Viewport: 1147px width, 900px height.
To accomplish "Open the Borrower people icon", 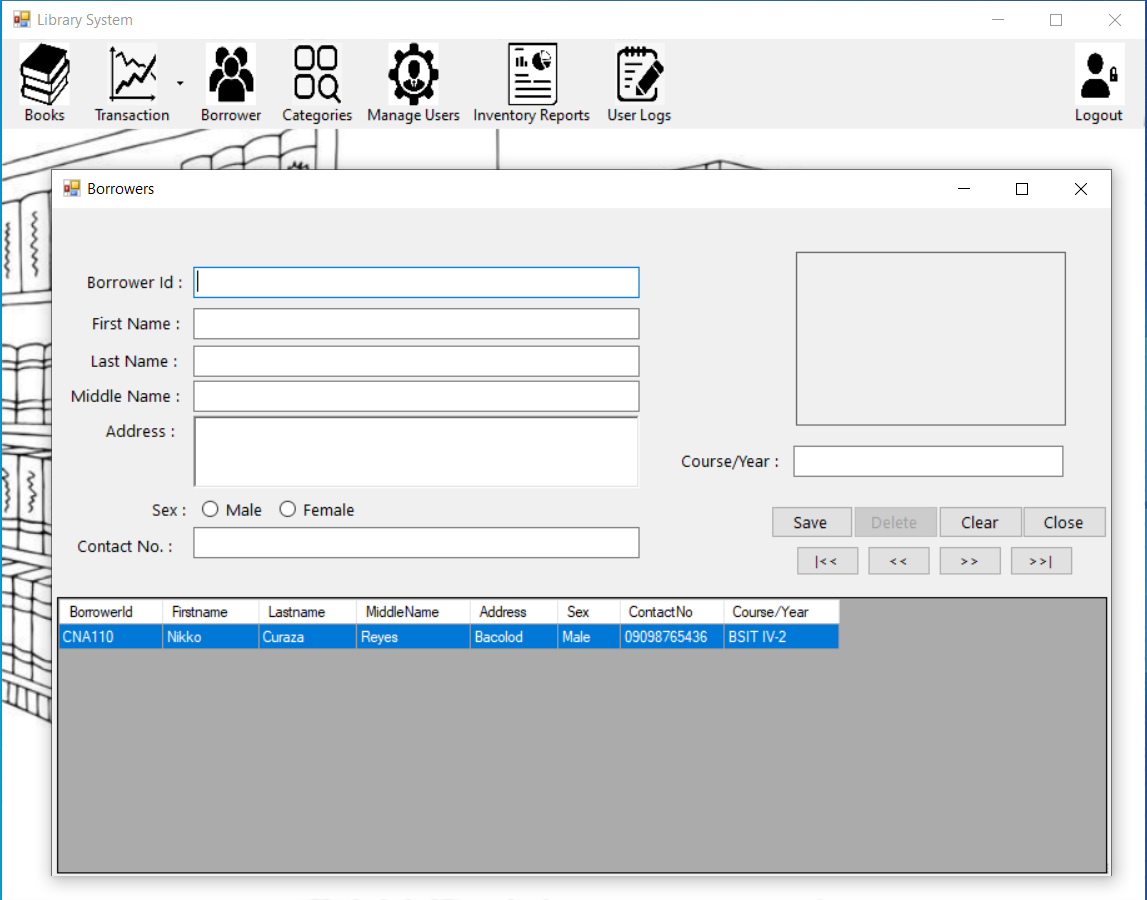I will click(231, 76).
